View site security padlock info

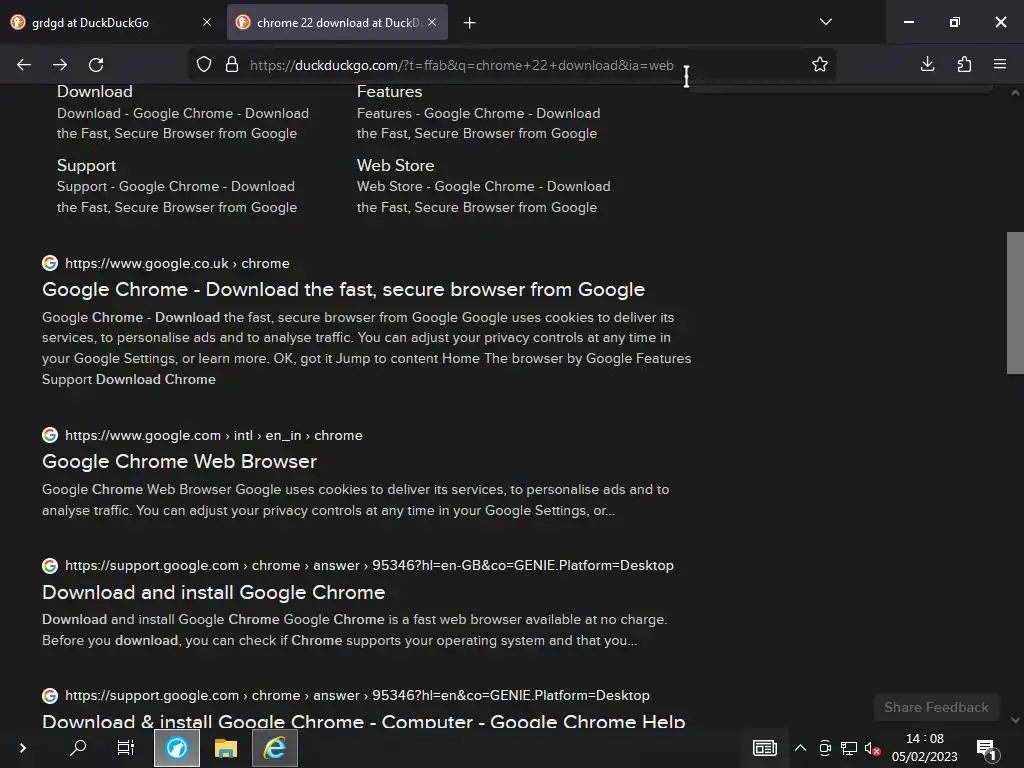click(232, 65)
